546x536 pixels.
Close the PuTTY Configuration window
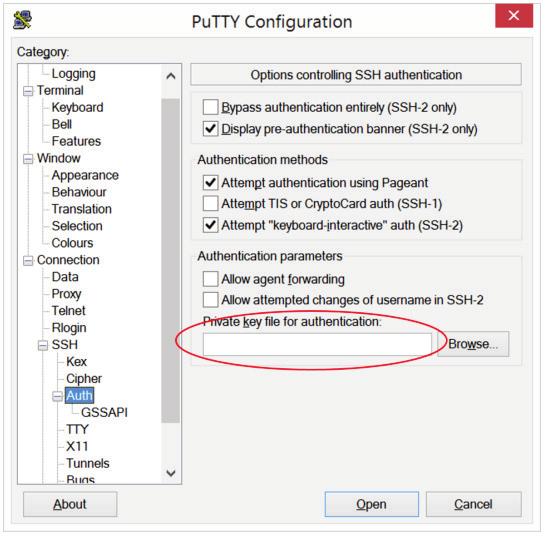(x=514, y=16)
